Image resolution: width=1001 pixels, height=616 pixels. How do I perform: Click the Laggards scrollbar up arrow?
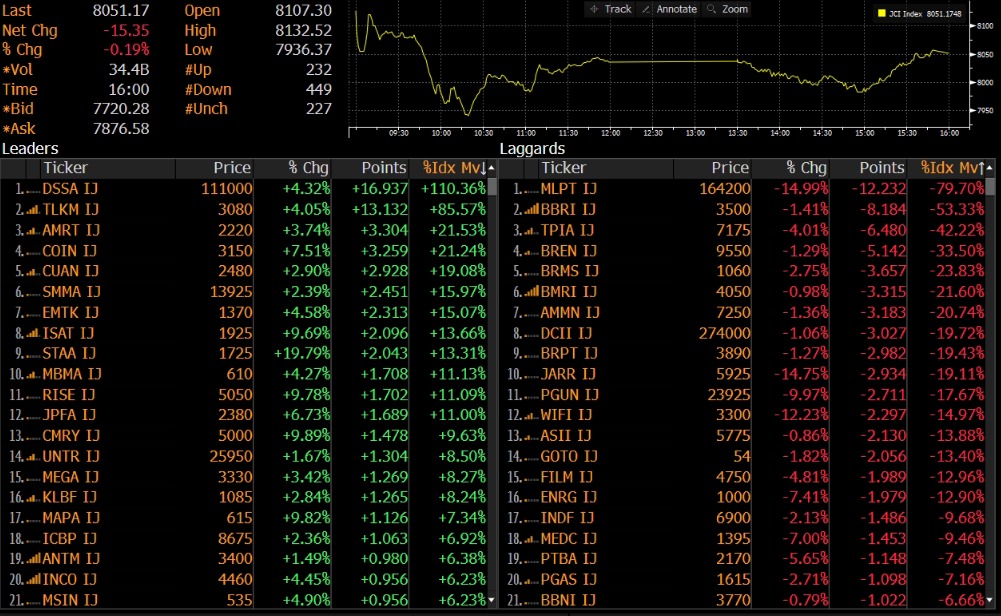[991, 168]
